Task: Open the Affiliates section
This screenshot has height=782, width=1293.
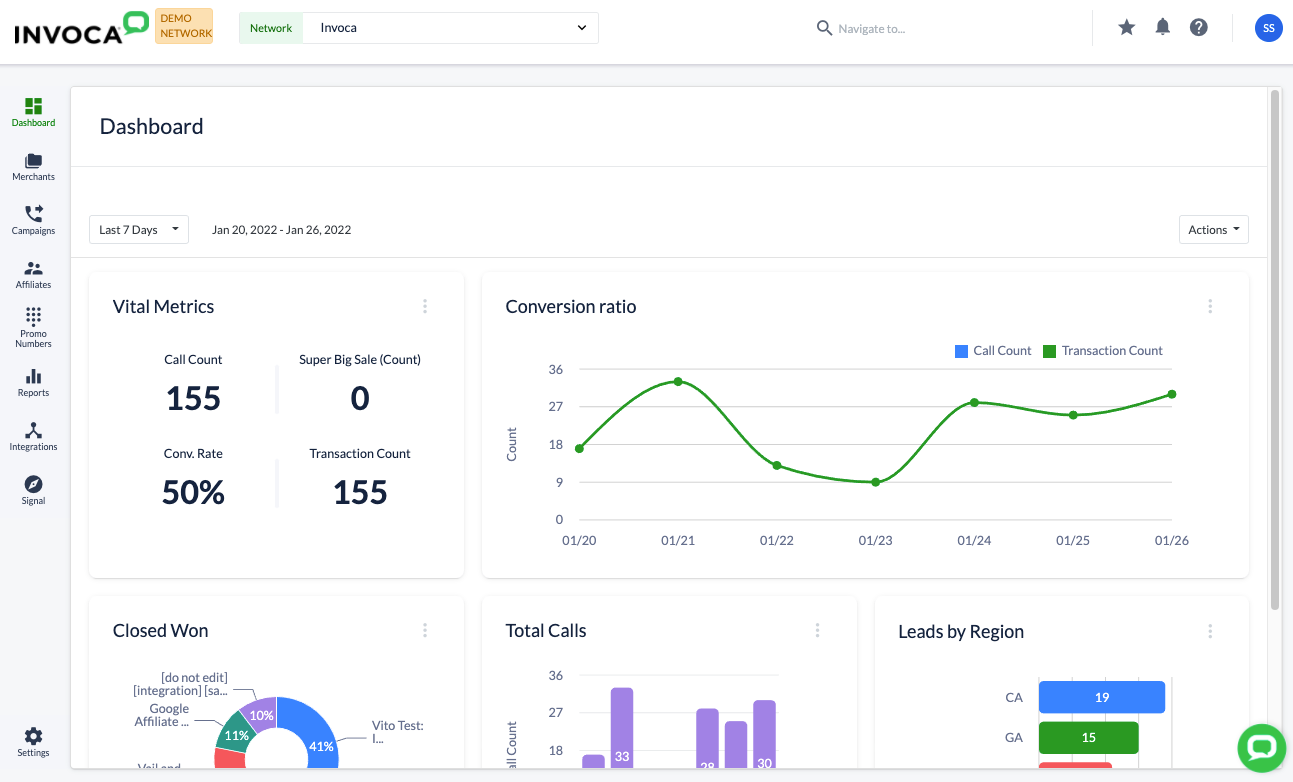Action: point(33,274)
